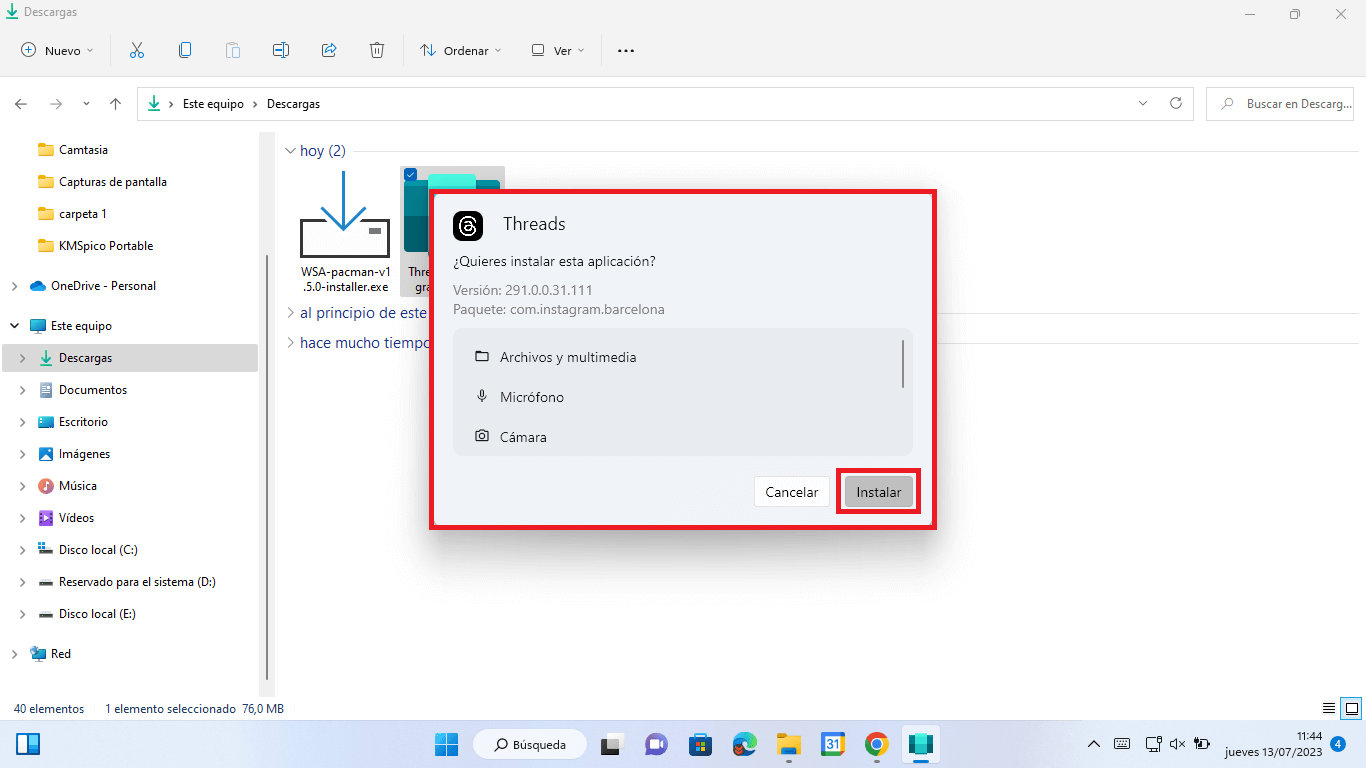Click the Micrófono permission row
Viewport: 1366px width, 768px height.
(x=683, y=397)
